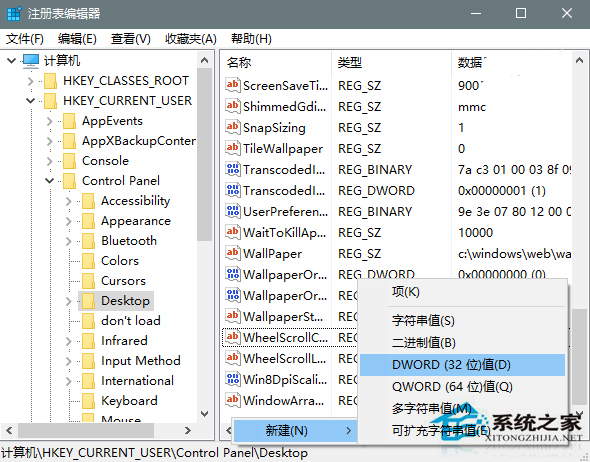Viewport: 590px width, 462px height.
Task: Click the Control Panel folder icon
Action: [x=69, y=181]
